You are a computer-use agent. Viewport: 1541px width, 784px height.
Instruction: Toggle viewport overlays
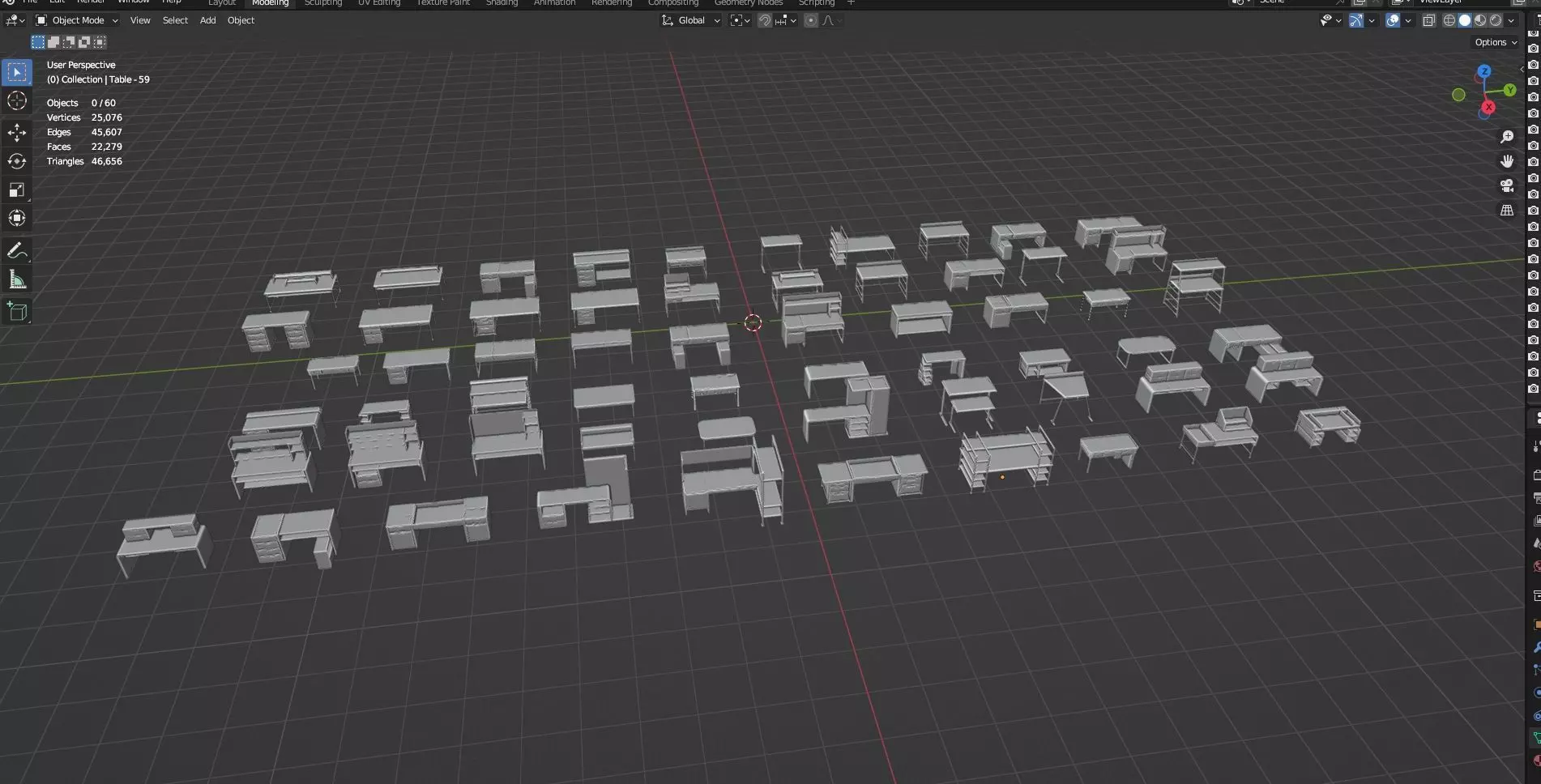point(1393,20)
